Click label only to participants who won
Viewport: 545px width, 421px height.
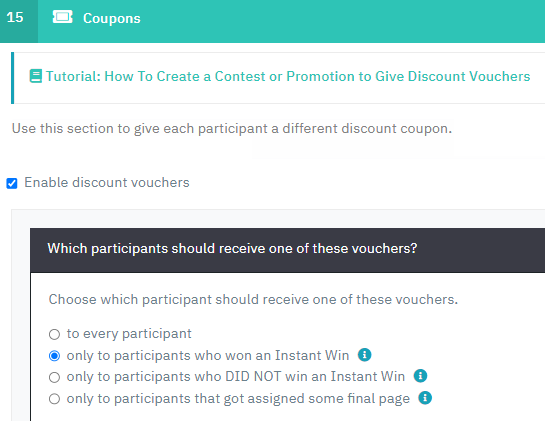click(x=208, y=356)
